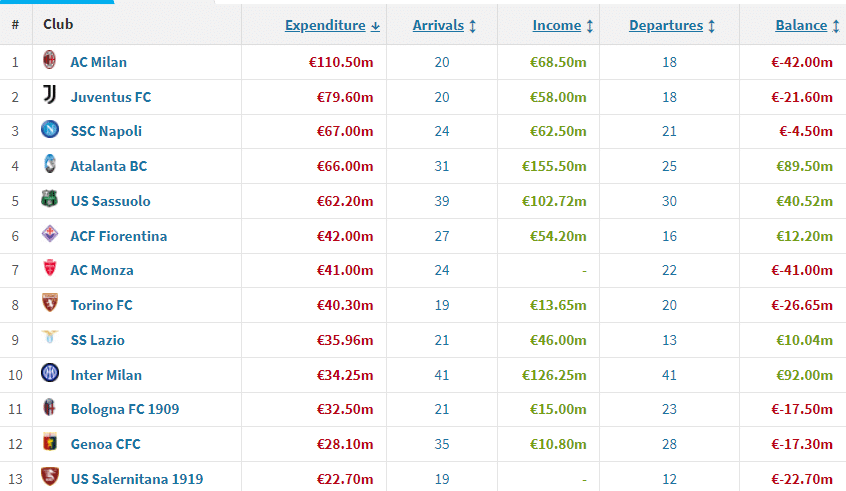Click the SSC Napoli crest icon
The height and width of the screenshot is (491, 846).
click(x=49, y=131)
